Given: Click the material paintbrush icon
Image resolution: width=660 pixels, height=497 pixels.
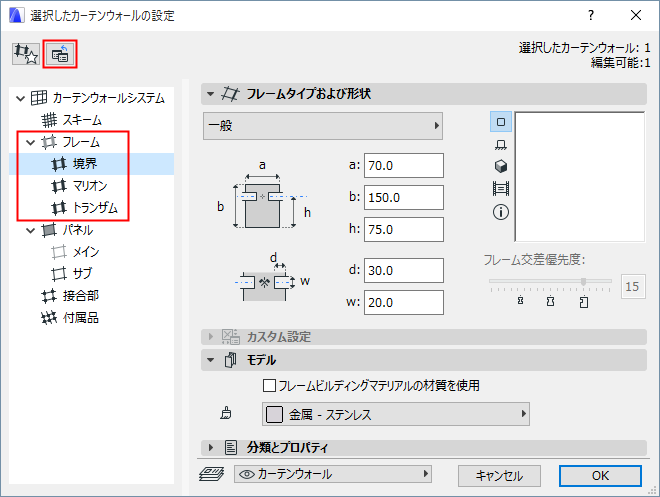Looking at the screenshot, I should click(226, 414).
